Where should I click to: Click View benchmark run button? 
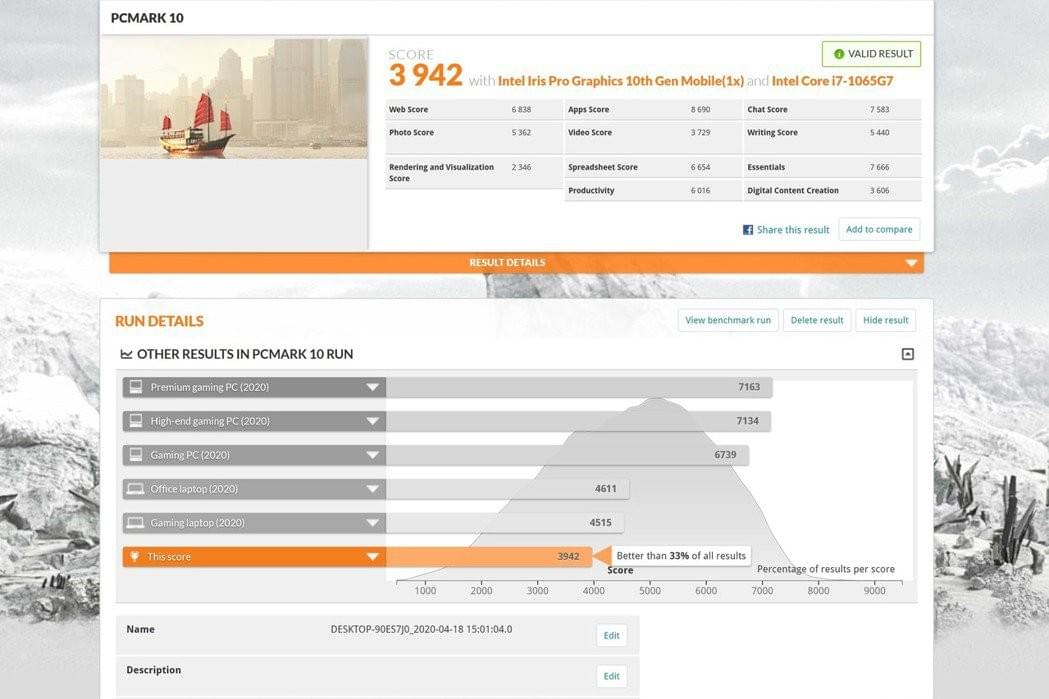pyautogui.click(x=728, y=320)
